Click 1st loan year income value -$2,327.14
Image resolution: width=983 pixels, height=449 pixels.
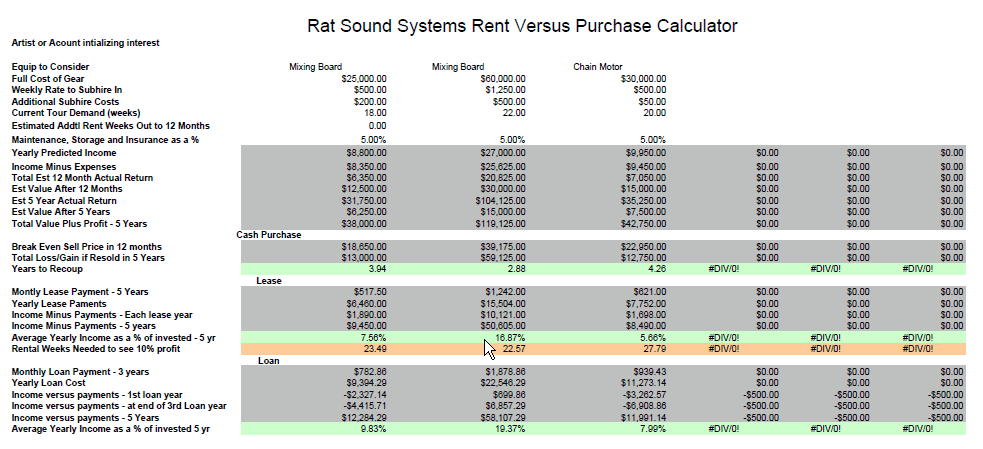(x=364, y=395)
